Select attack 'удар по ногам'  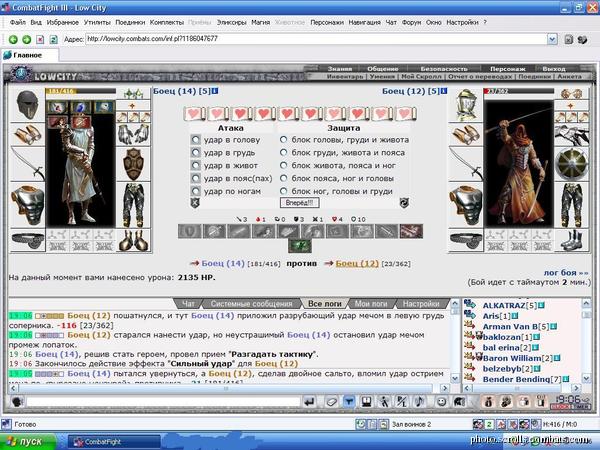point(196,191)
